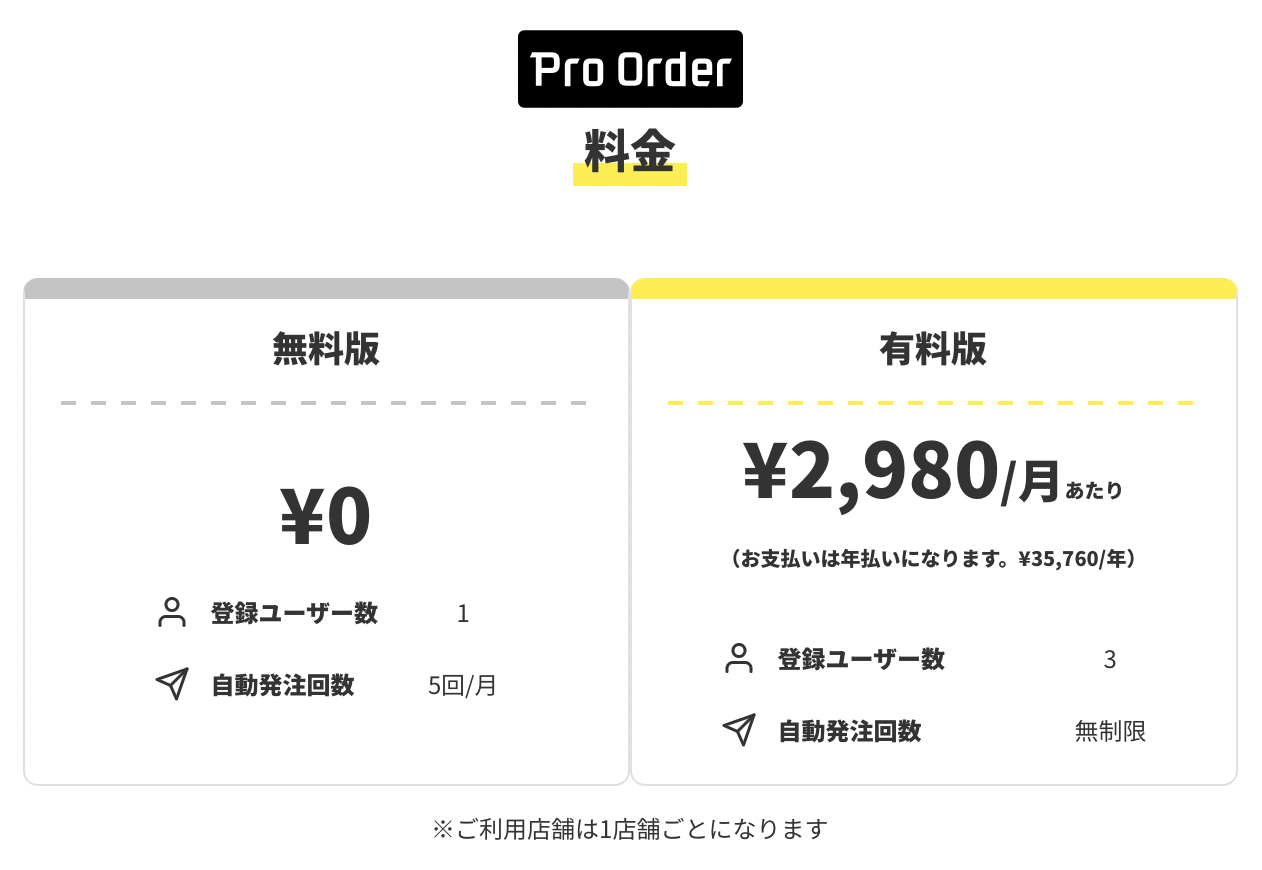Click the Pro Order logo
The width and height of the screenshot is (1262, 870).
point(630,69)
